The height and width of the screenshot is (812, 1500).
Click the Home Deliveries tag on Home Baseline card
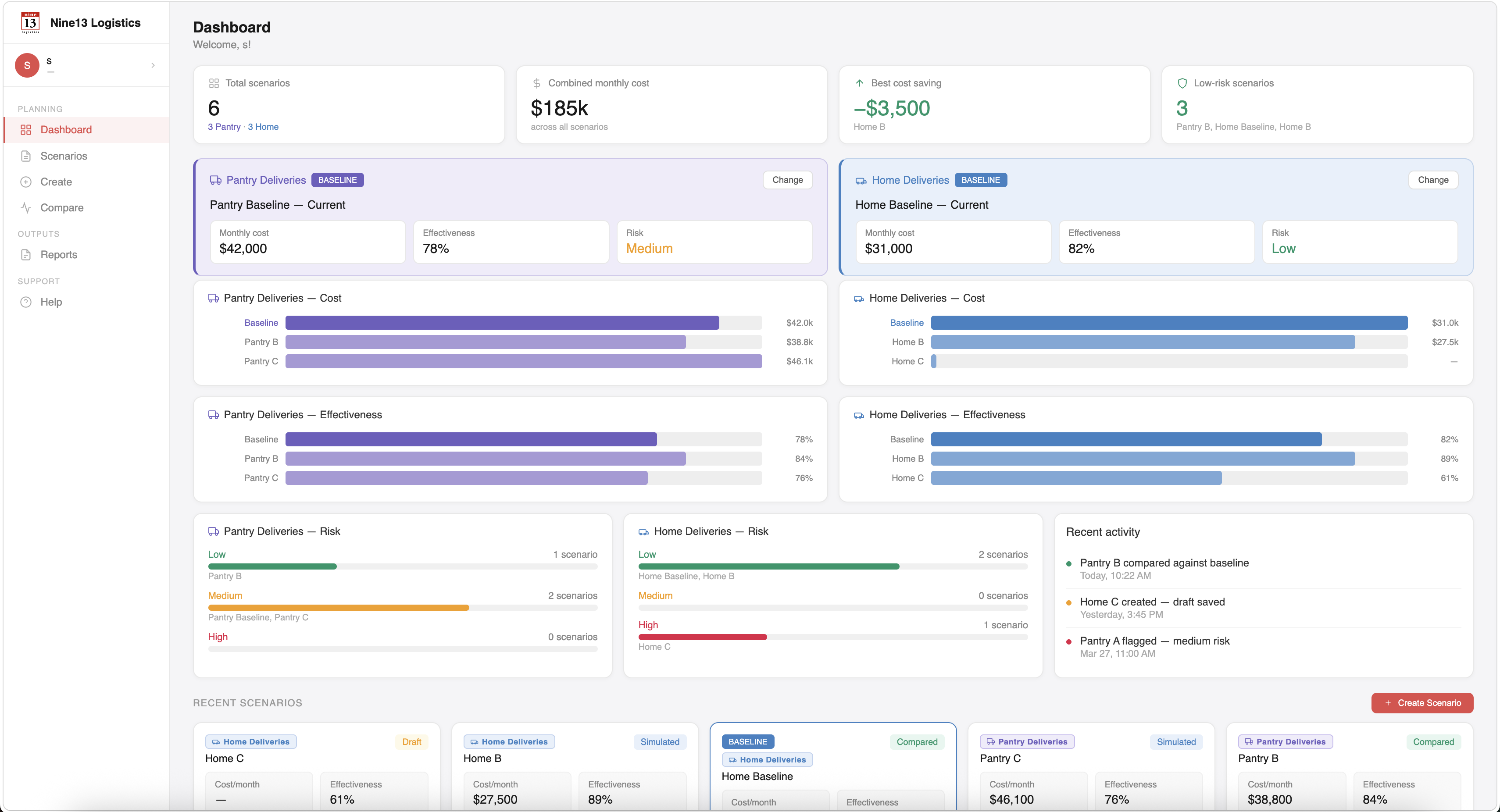[767, 760]
